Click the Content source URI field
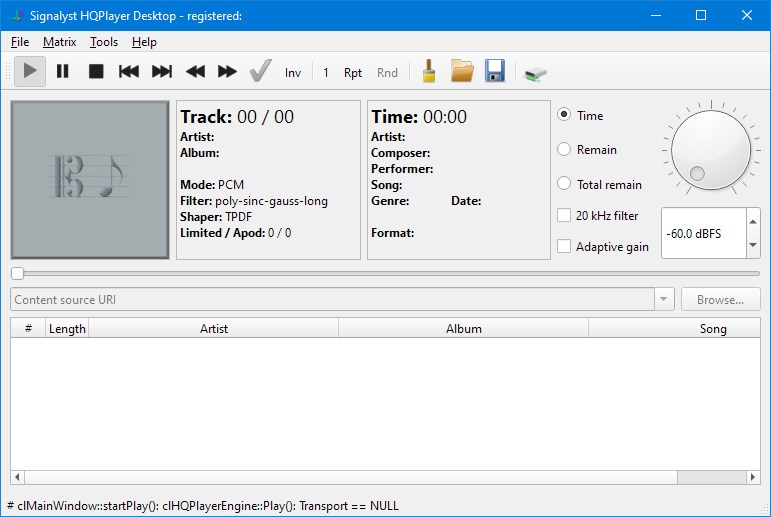The image size is (771, 517). (333, 300)
